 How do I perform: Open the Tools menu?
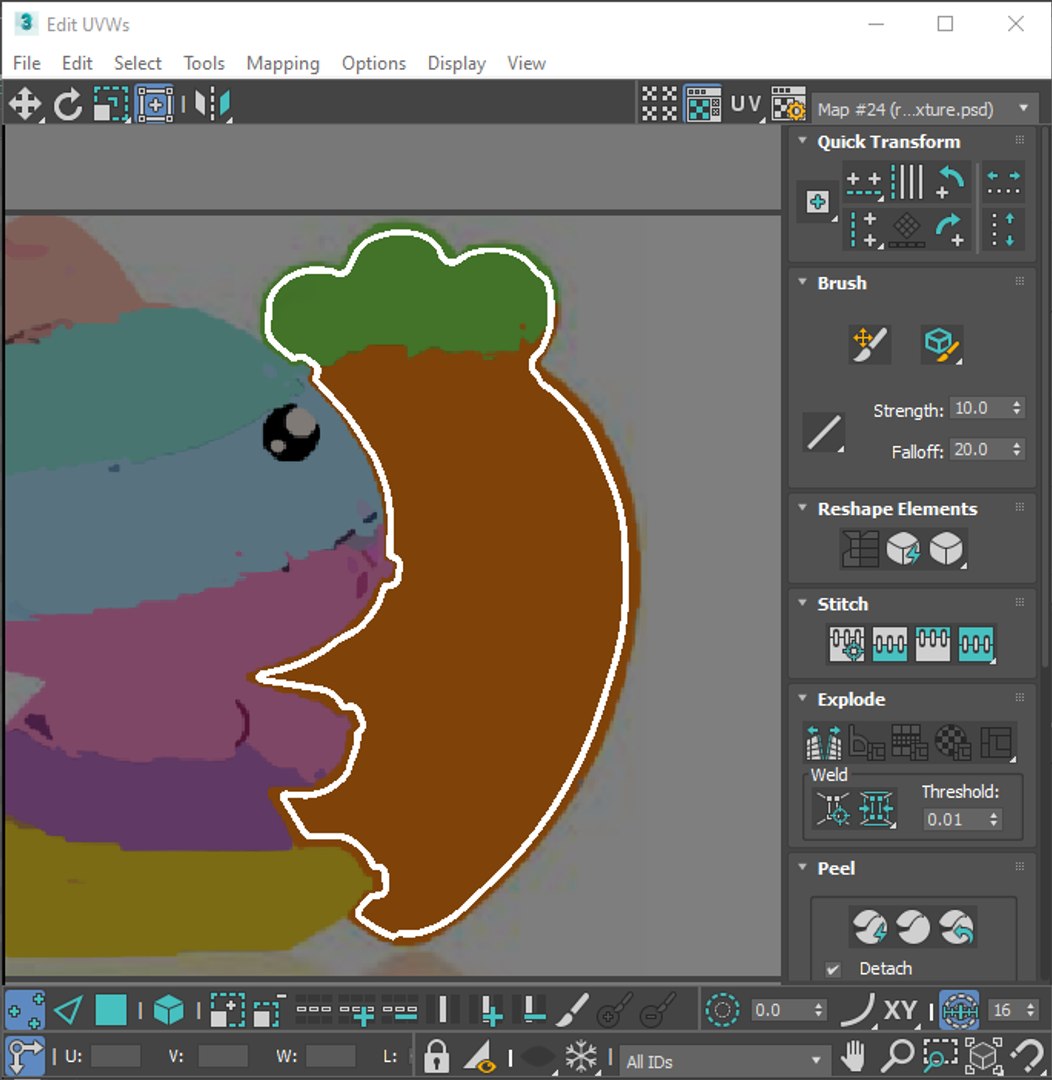click(204, 63)
